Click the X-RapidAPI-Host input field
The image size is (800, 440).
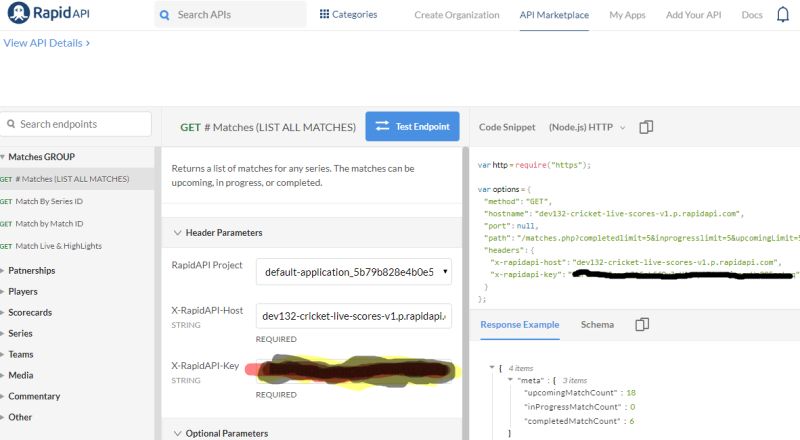(x=354, y=316)
